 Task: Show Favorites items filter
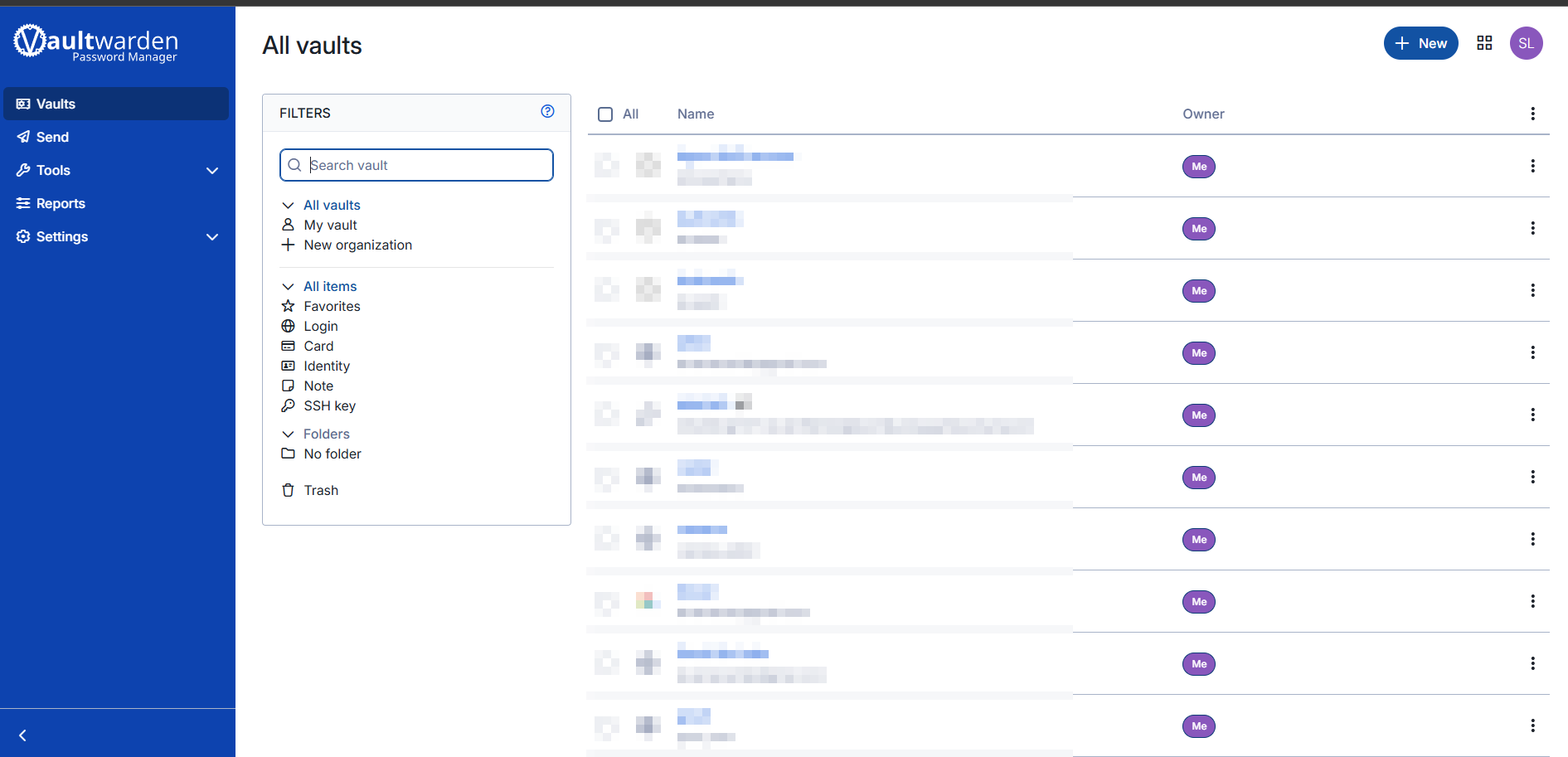tap(332, 306)
